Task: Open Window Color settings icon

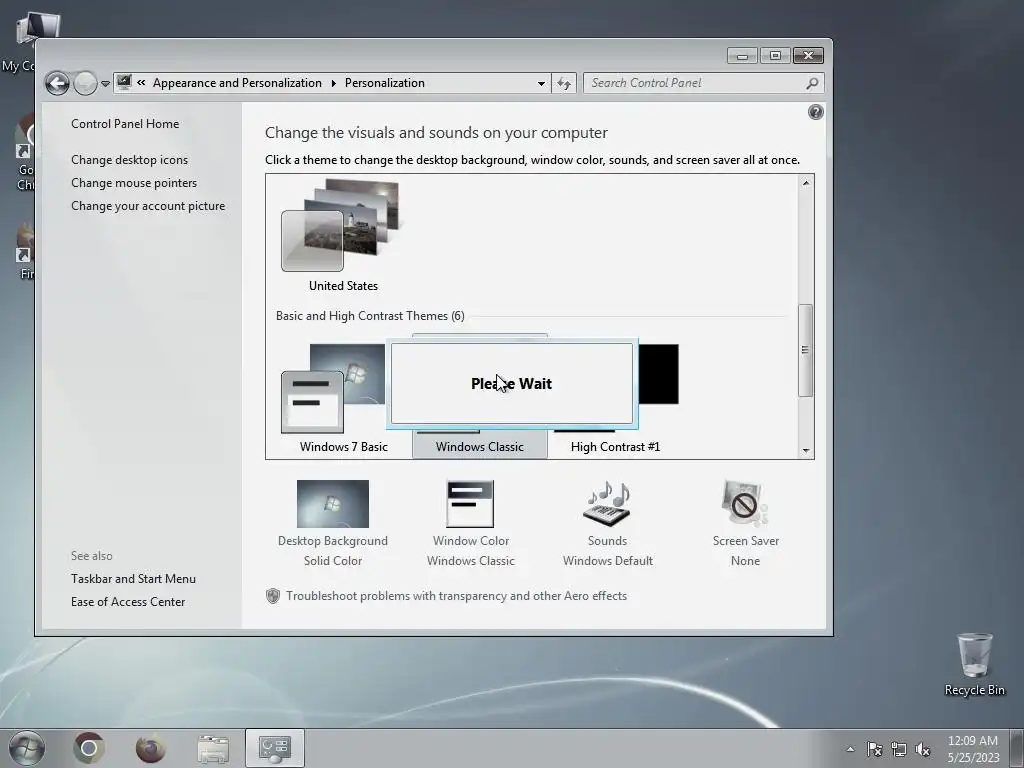Action: pos(470,504)
